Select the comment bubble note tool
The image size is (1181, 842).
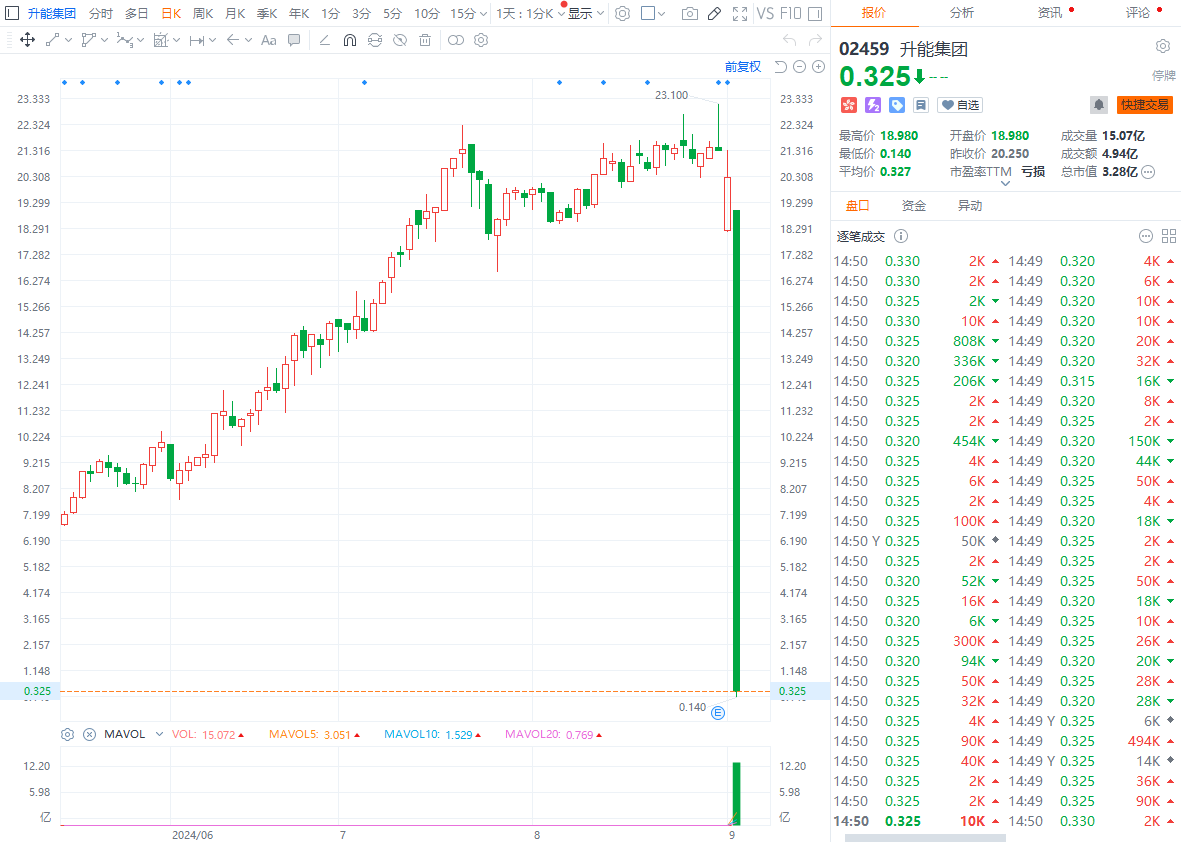[294, 40]
